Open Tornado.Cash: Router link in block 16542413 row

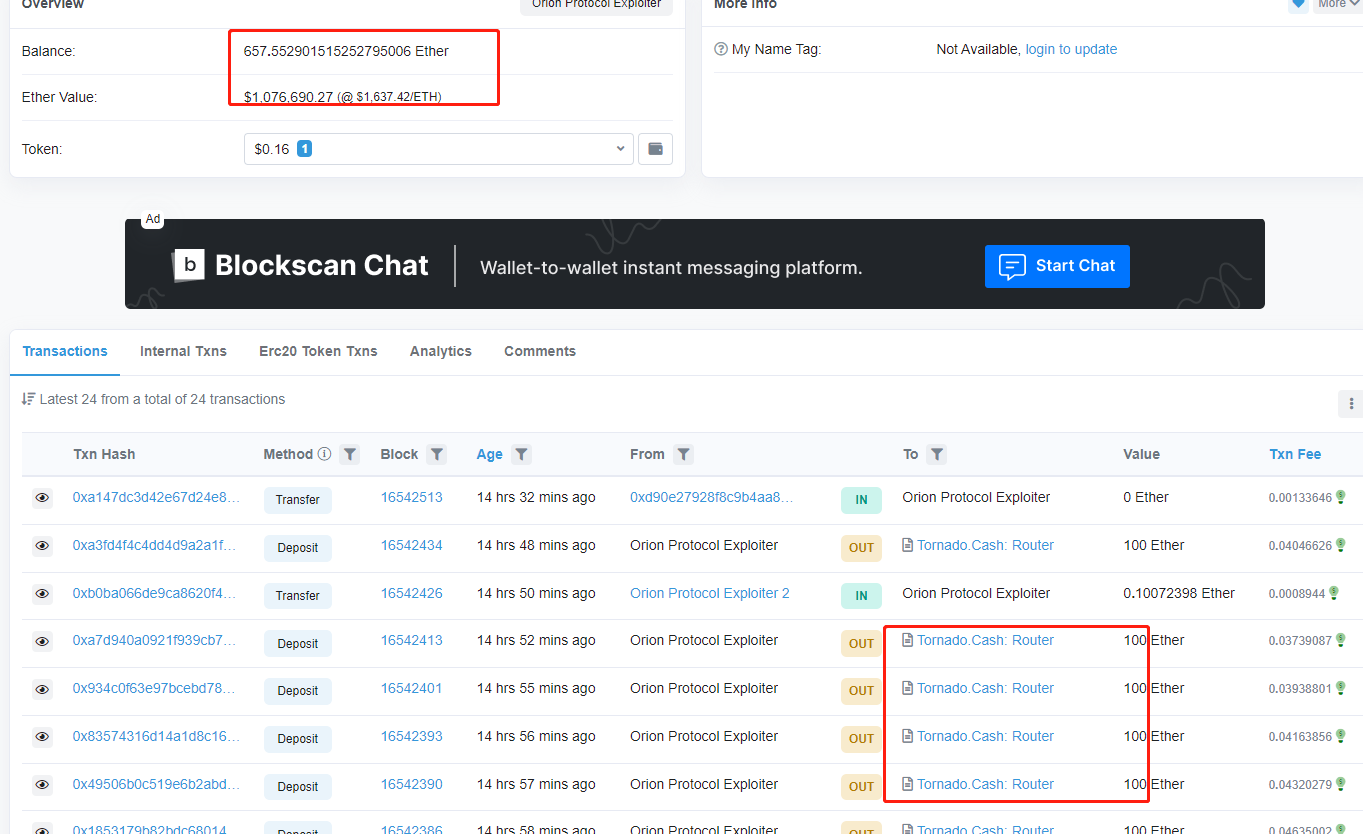click(985, 640)
